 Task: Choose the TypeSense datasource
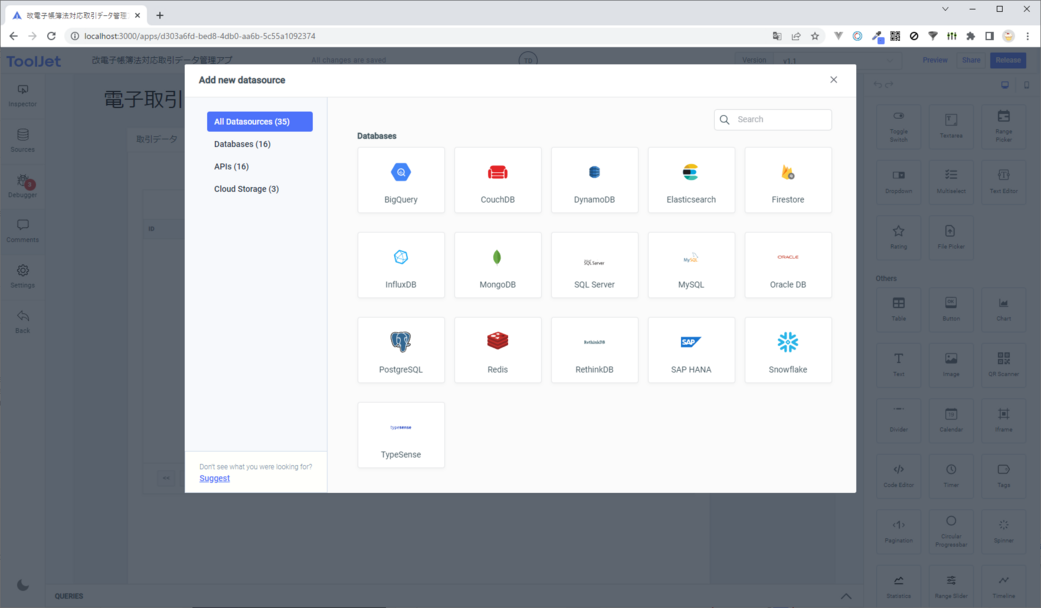pos(401,435)
